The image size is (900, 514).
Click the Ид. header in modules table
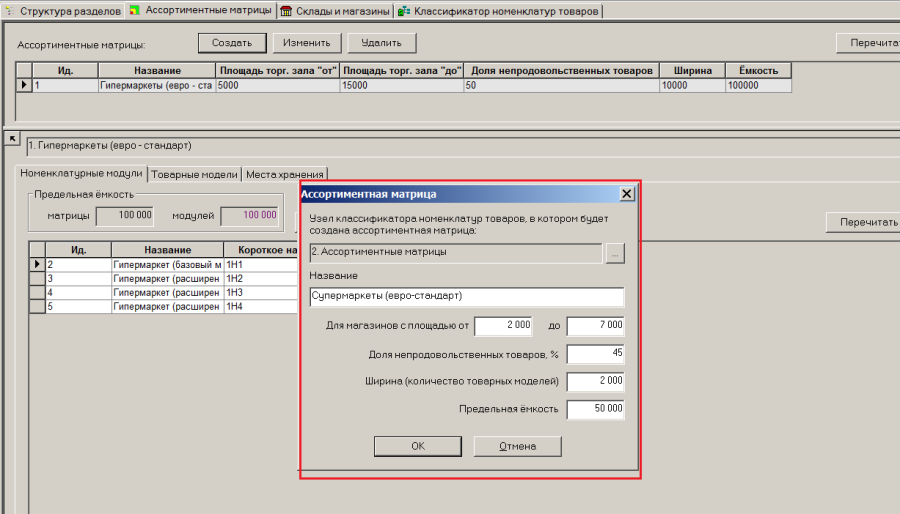(x=79, y=250)
